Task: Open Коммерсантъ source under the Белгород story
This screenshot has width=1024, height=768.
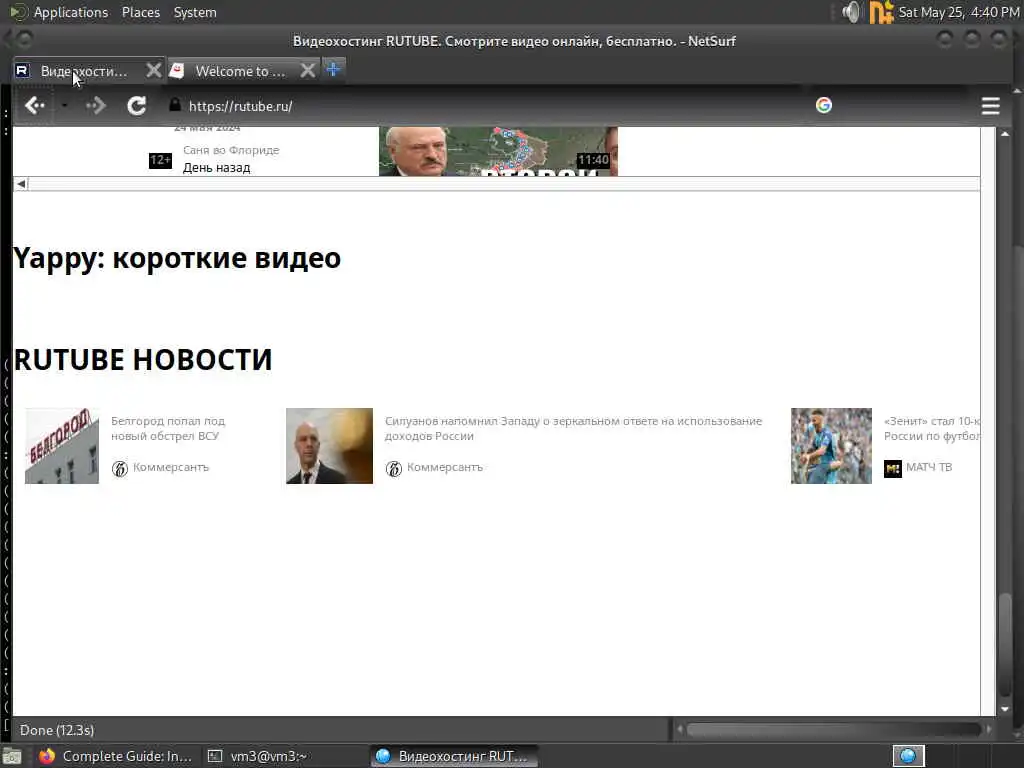Action: coord(170,467)
